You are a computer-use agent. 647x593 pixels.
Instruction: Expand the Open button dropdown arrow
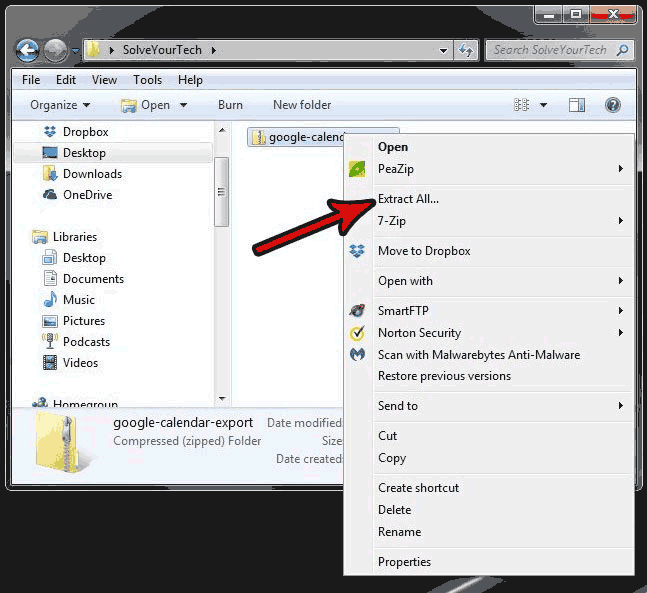coord(183,105)
